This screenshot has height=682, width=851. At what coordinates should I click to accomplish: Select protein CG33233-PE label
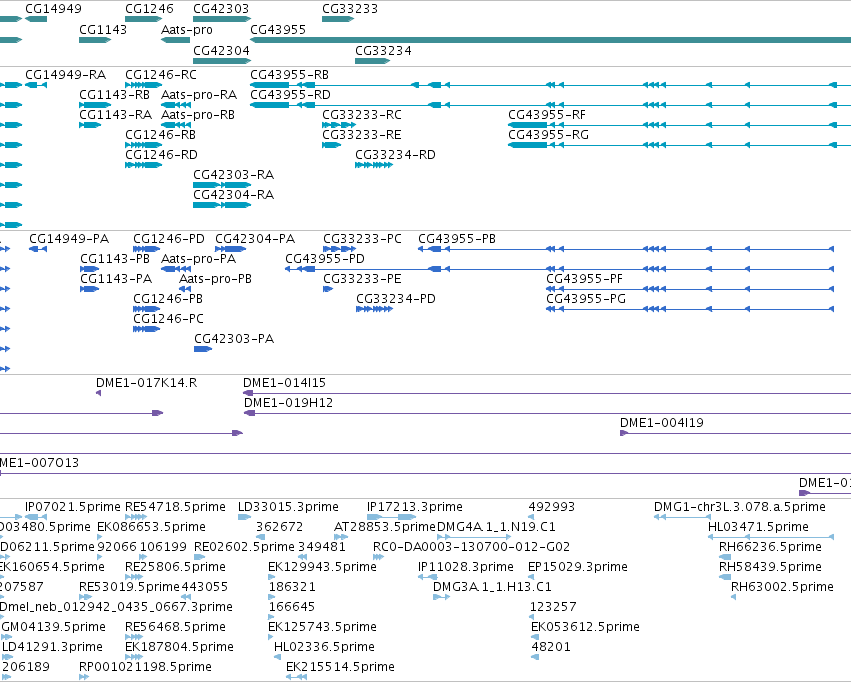(362, 279)
